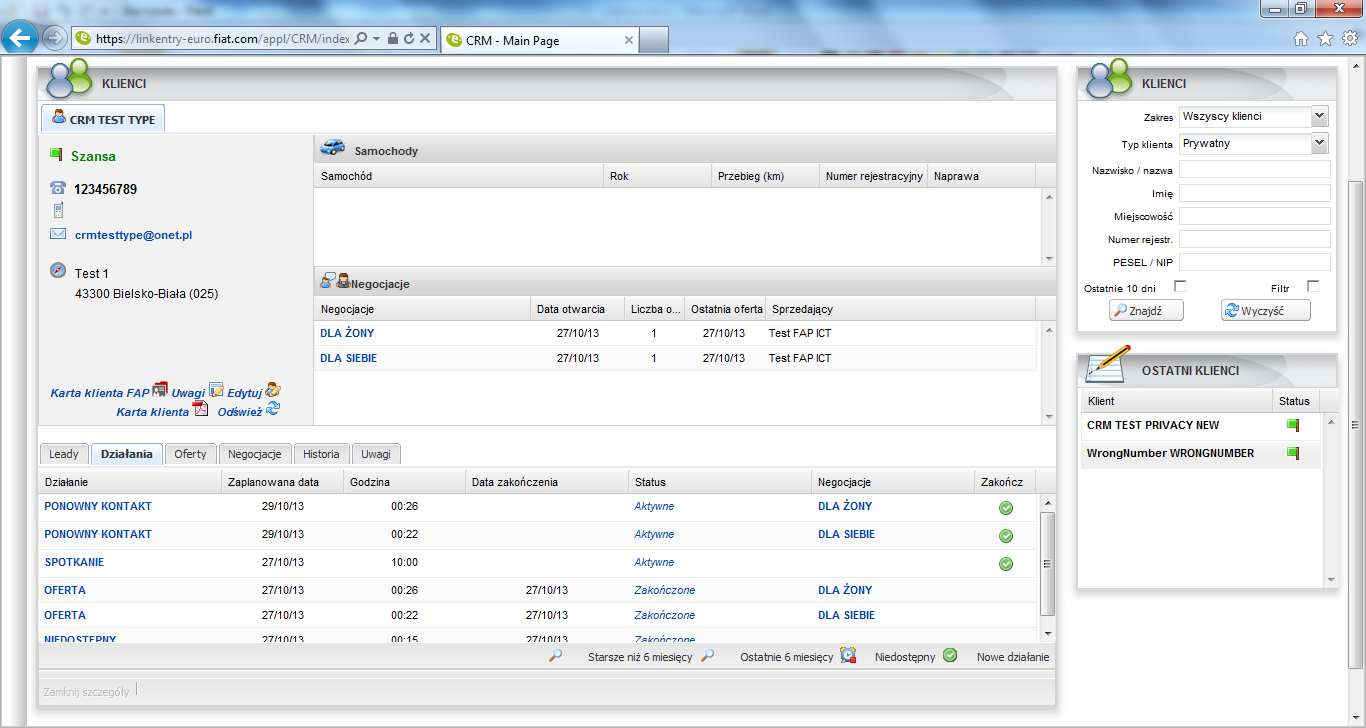Click the Znajdź search button
Image resolution: width=1366 pixels, height=728 pixels.
coord(1147,311)
